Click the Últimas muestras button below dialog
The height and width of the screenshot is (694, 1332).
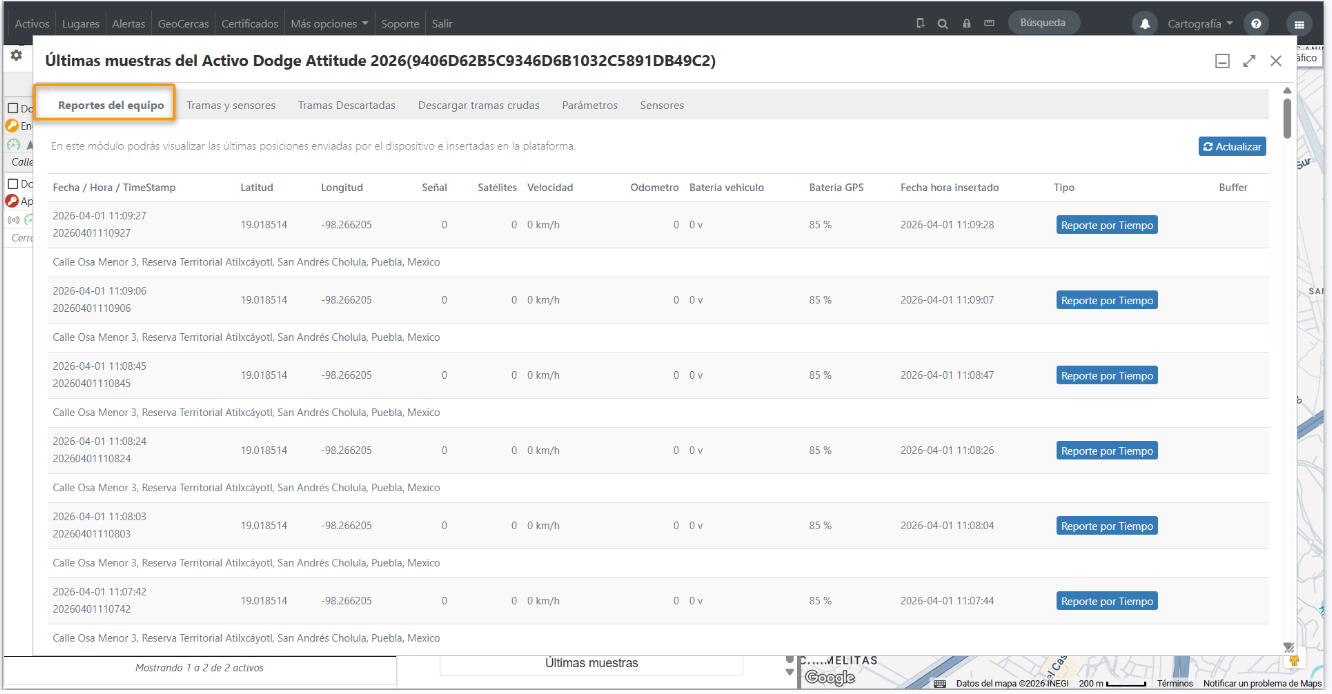(x=591, y=664)
